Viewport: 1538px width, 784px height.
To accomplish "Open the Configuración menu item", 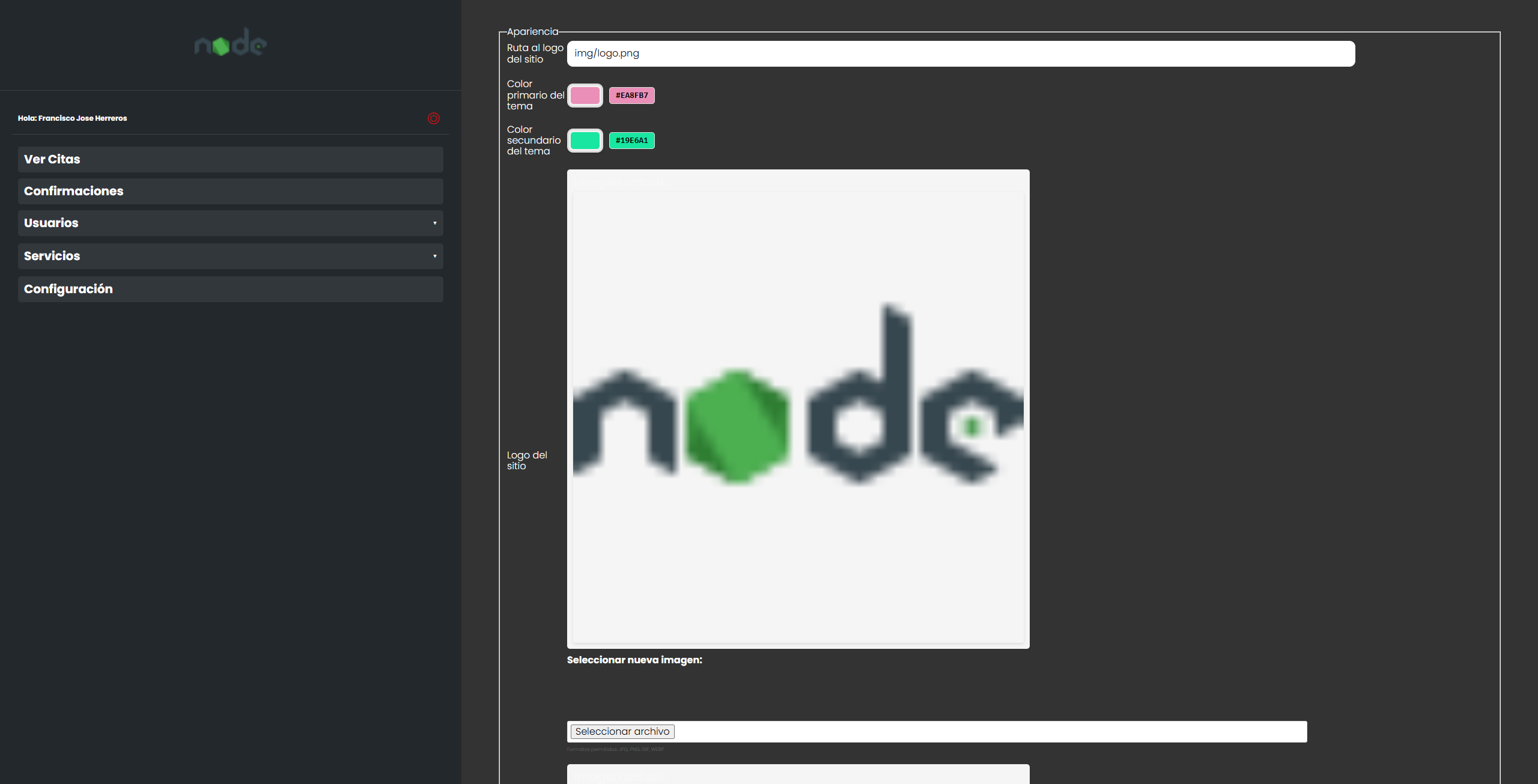I will click(231, 289).
